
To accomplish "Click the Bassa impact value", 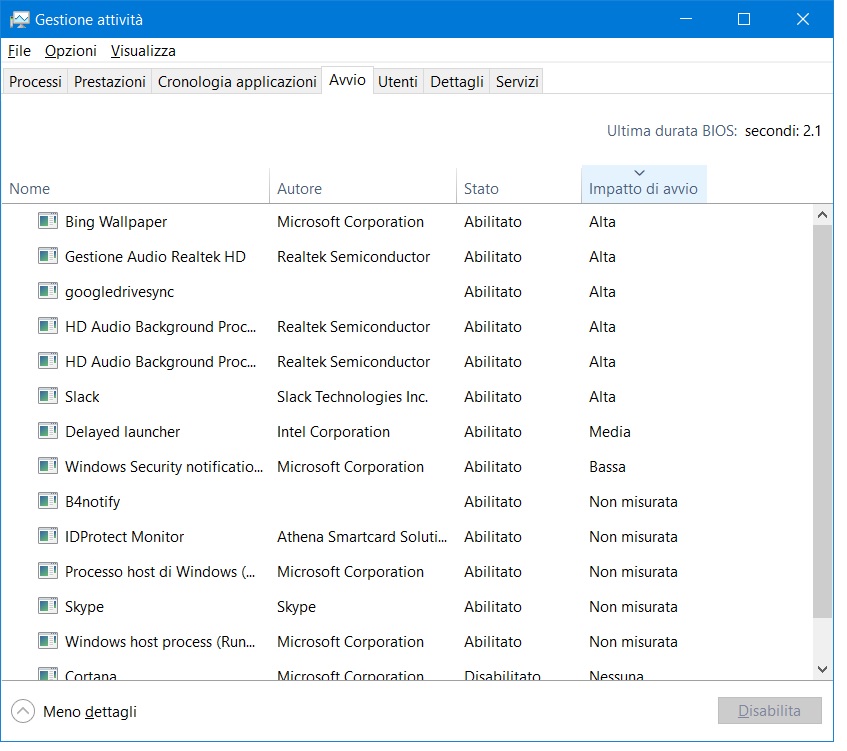I will 607,467.
